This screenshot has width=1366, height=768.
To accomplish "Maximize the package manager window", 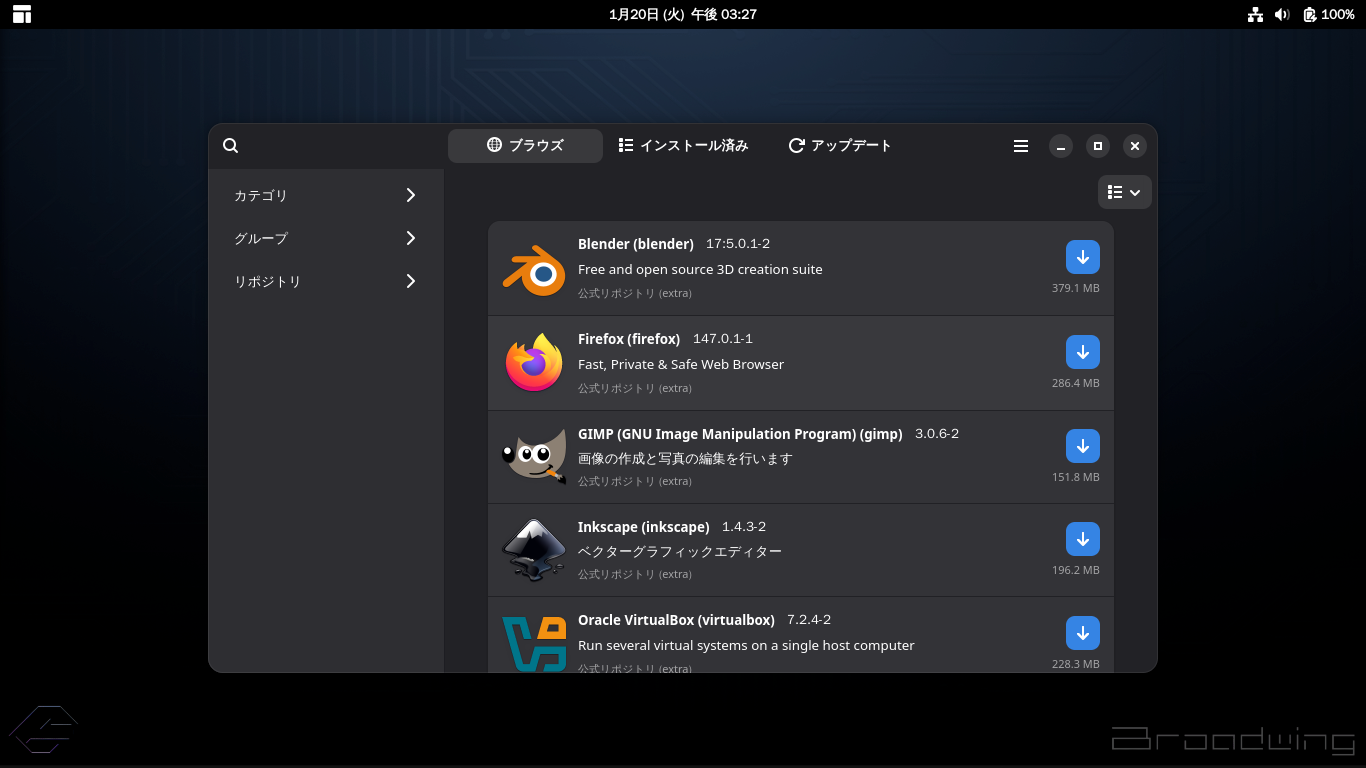I will [1097, 146].
